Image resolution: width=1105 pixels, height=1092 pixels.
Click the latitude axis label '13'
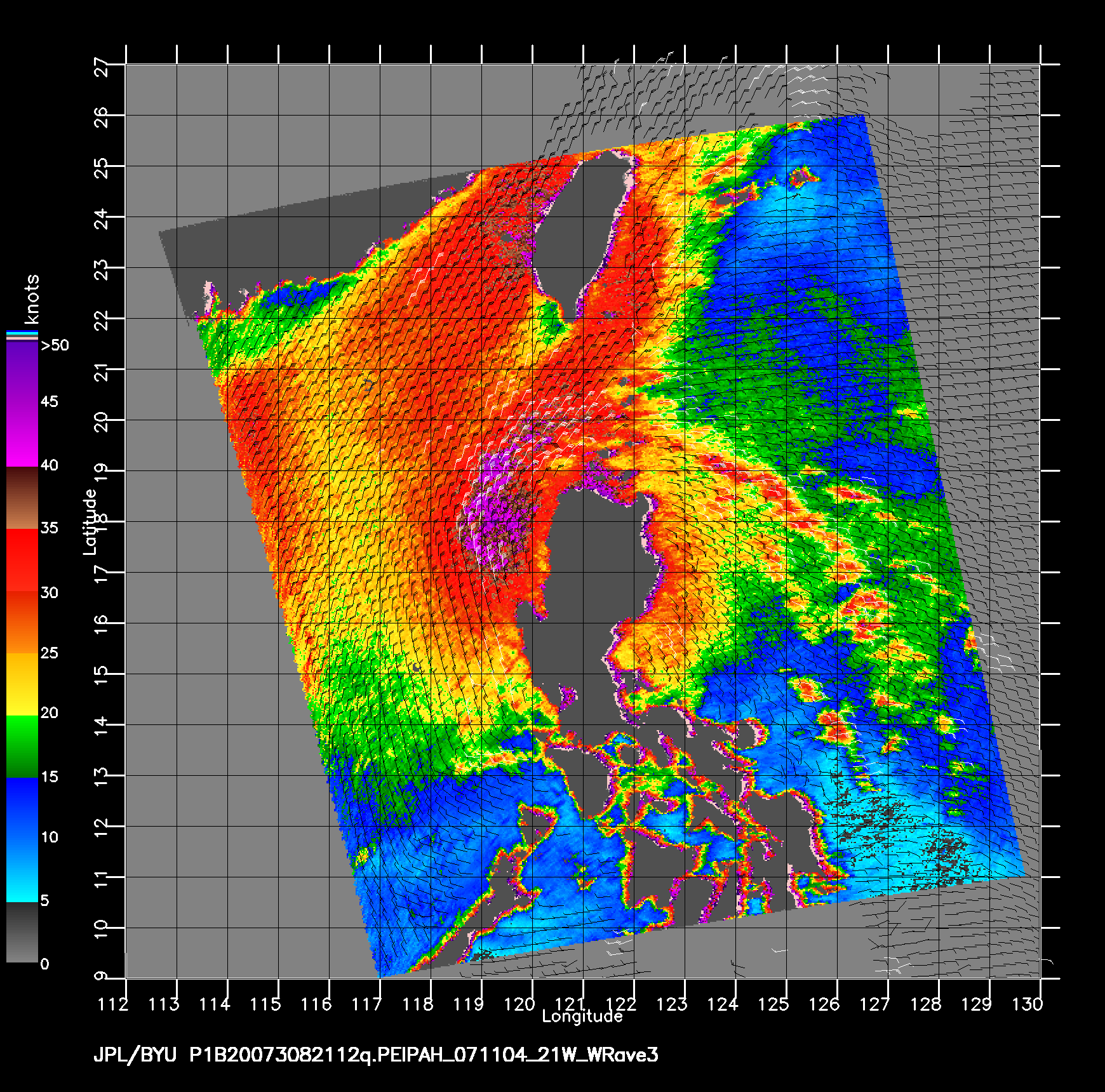(102, 778)
